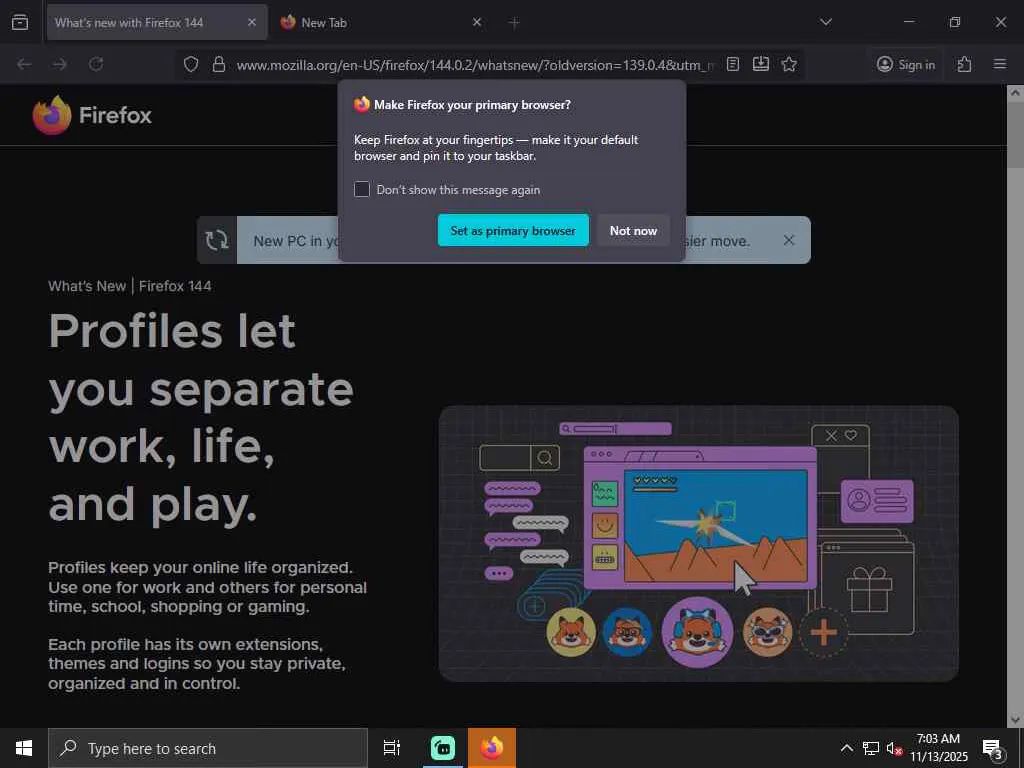The image size is (1024, 768).
Task: Click the install/save page icon in the address bar
Action: click(761, 64)
